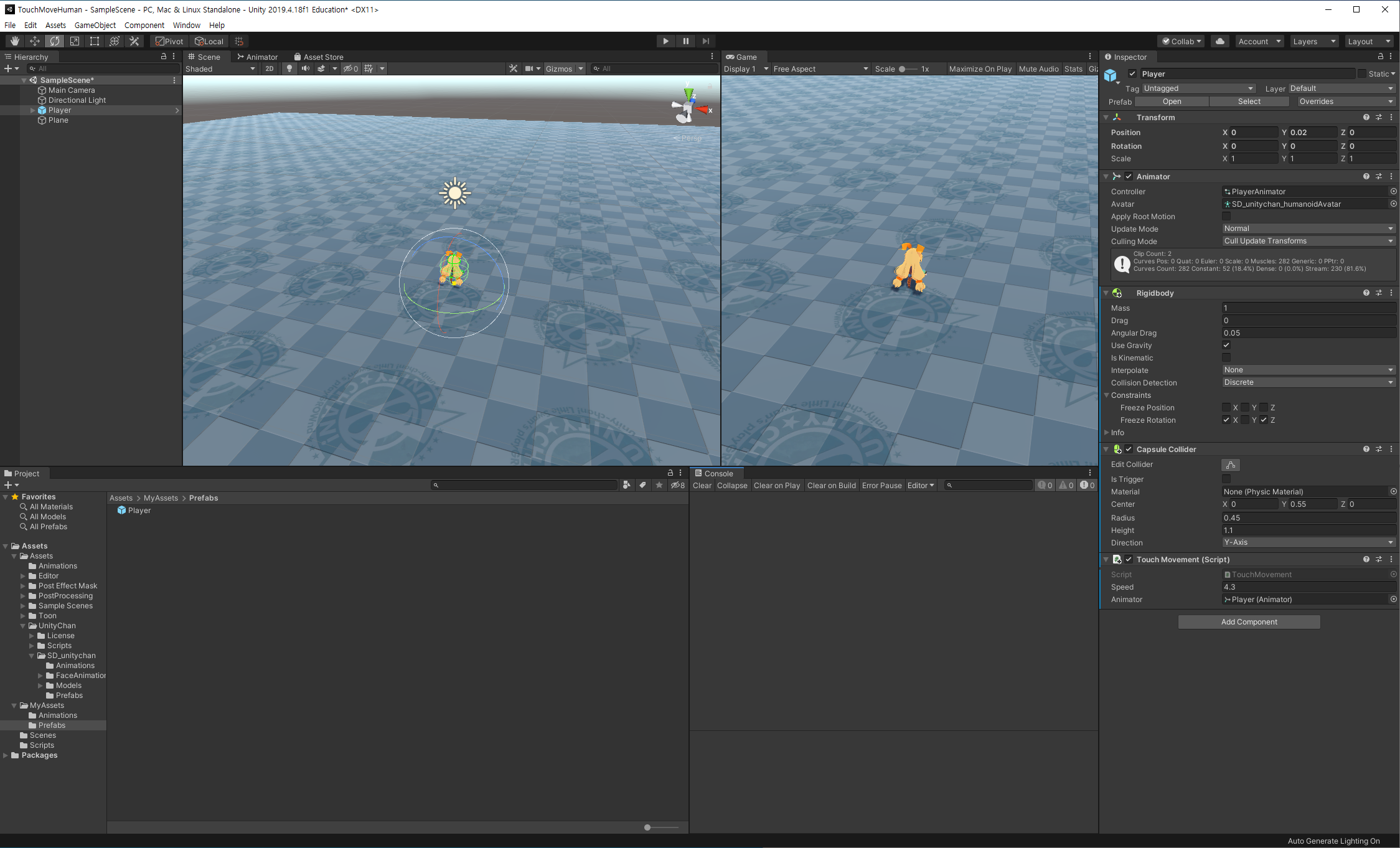
Task: Click the Pause button
Action: click(685, 41)
